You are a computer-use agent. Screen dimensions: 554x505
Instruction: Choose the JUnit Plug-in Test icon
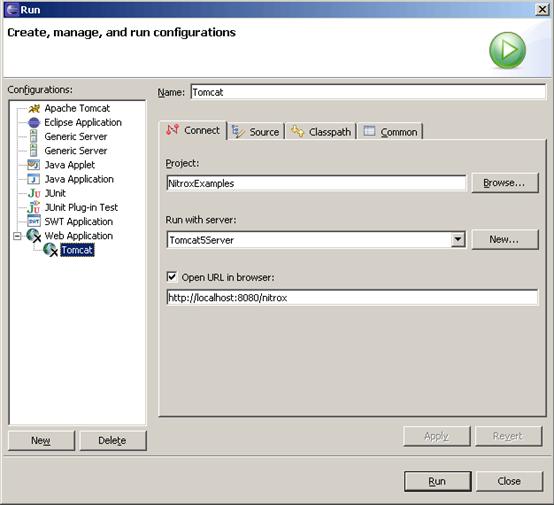34,207
